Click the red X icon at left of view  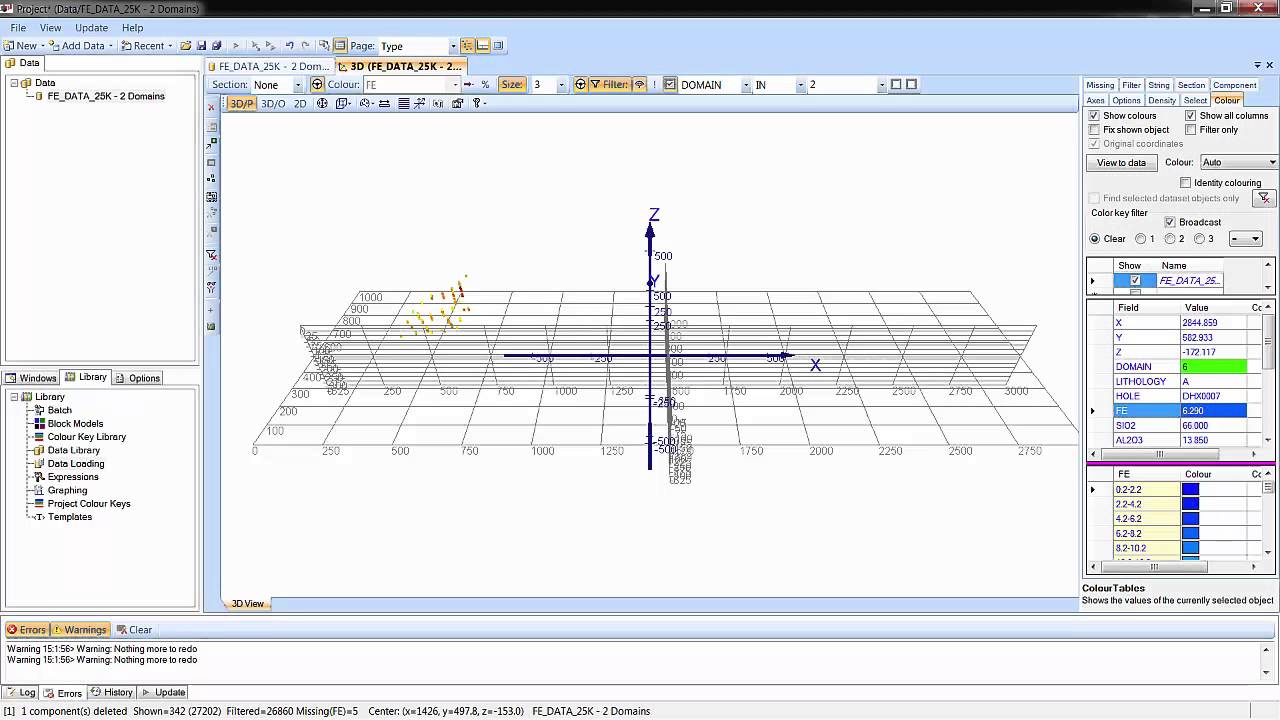click(x=211, y=107)
